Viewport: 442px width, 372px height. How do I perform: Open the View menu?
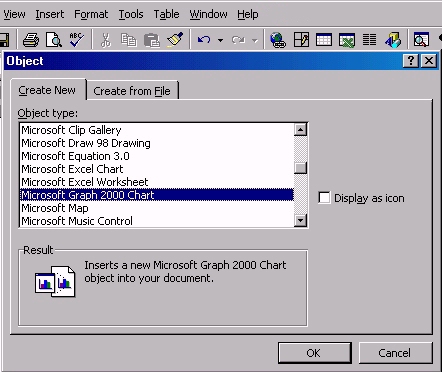[x=14, y=14]
